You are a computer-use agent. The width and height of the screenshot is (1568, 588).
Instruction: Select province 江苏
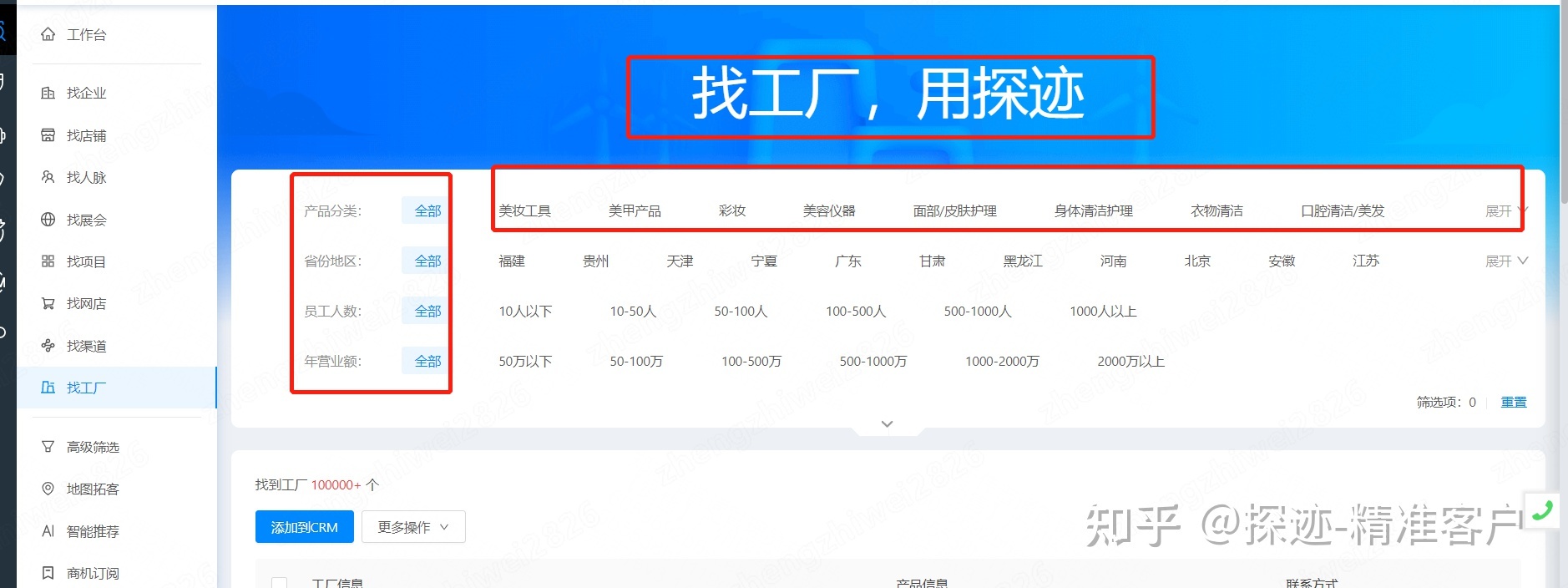coord(1366,261)
